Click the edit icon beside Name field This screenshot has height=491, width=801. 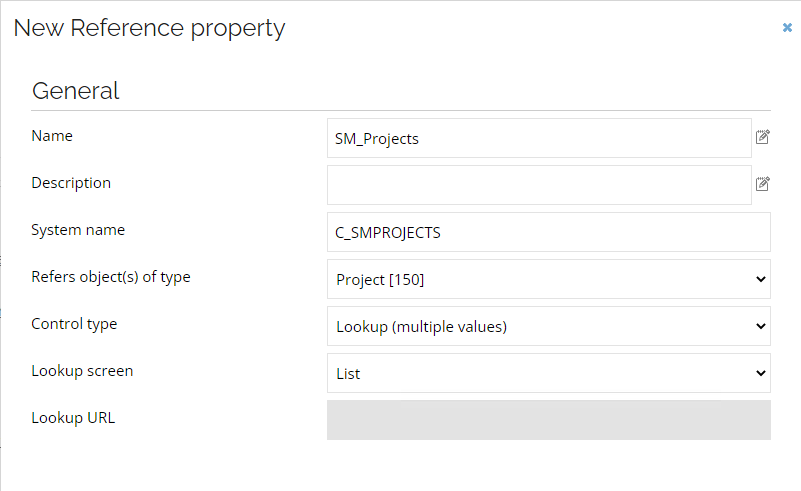pyautogui.click(x=763, y=137)
